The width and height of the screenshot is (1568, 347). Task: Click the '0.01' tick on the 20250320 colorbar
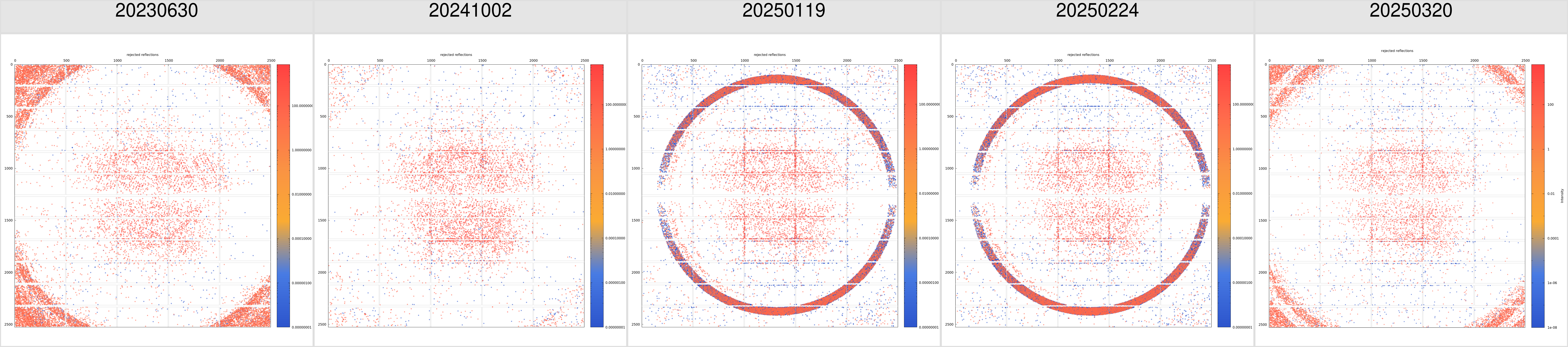tap(1551, 194)
